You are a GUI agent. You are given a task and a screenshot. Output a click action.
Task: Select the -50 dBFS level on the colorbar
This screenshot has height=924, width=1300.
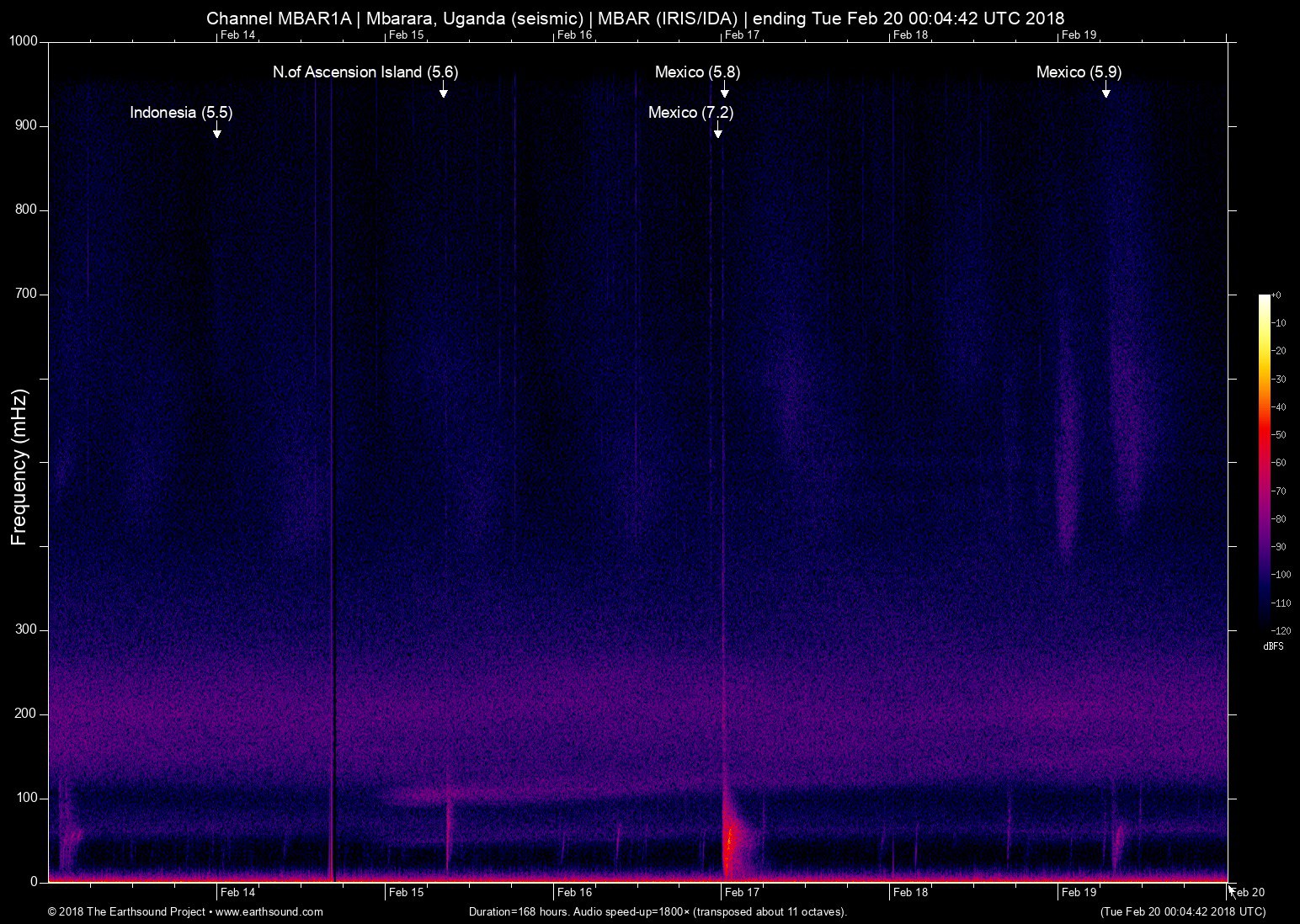(1280, 435)
